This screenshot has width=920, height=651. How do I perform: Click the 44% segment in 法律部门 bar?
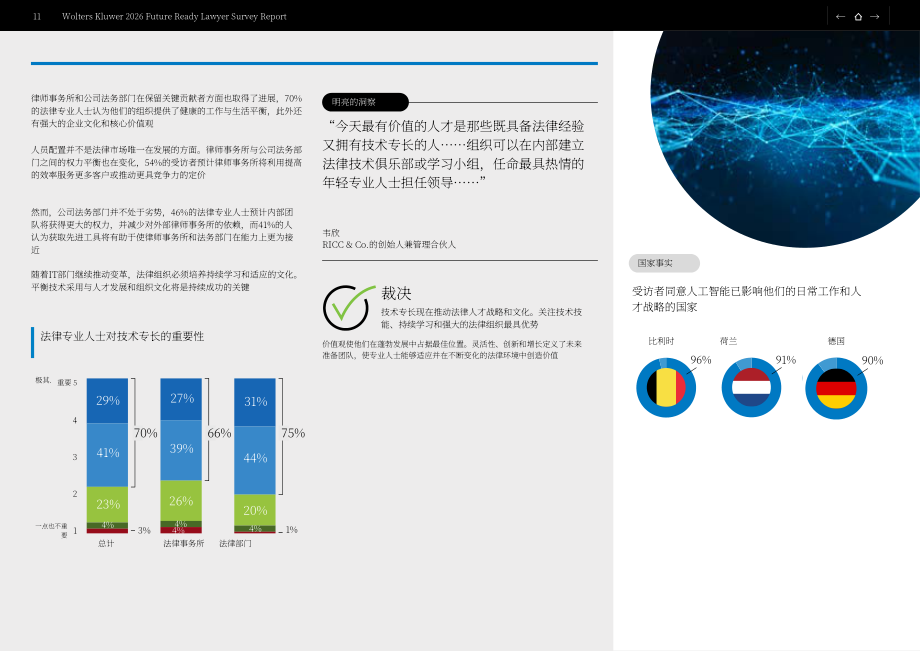[x=255, y=460]
